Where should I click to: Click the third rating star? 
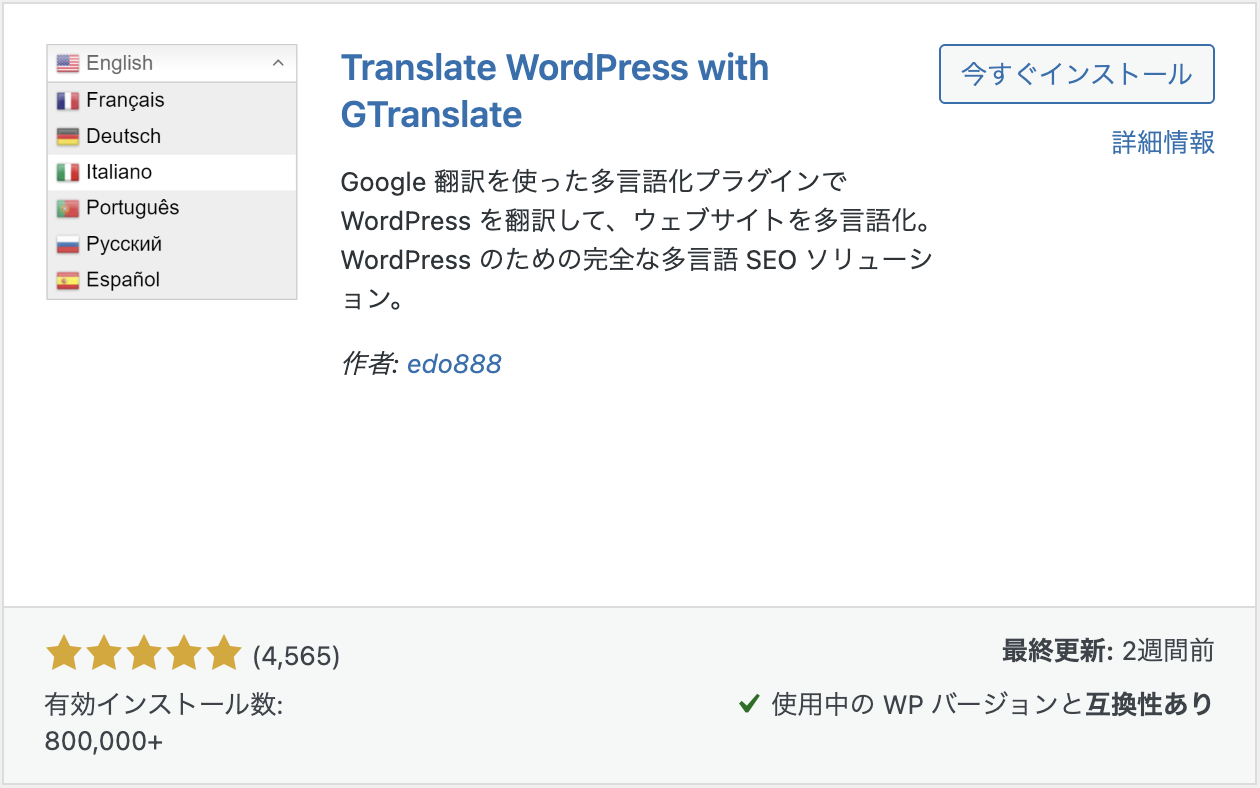pos(144,653)
